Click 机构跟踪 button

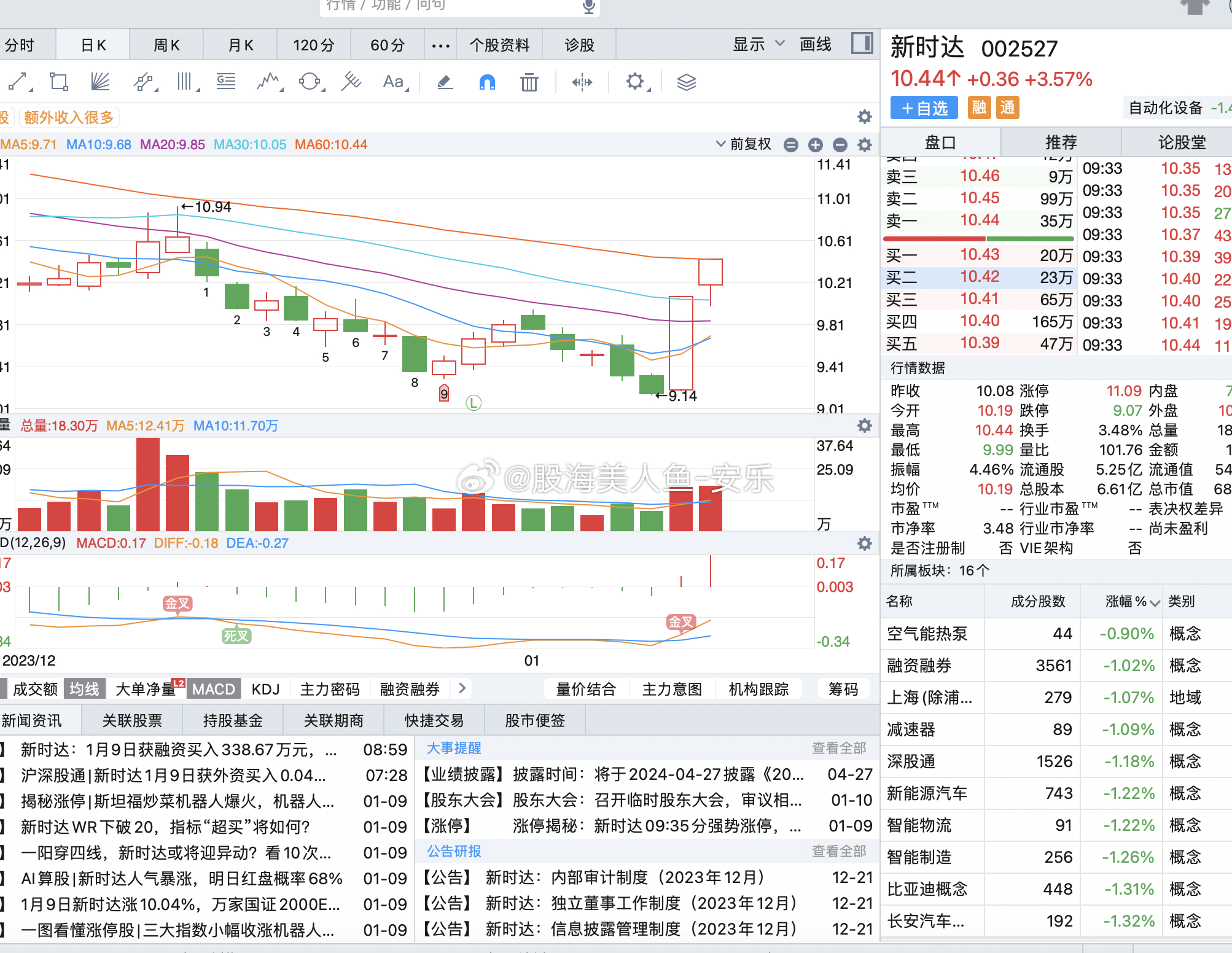click(758, 689)
